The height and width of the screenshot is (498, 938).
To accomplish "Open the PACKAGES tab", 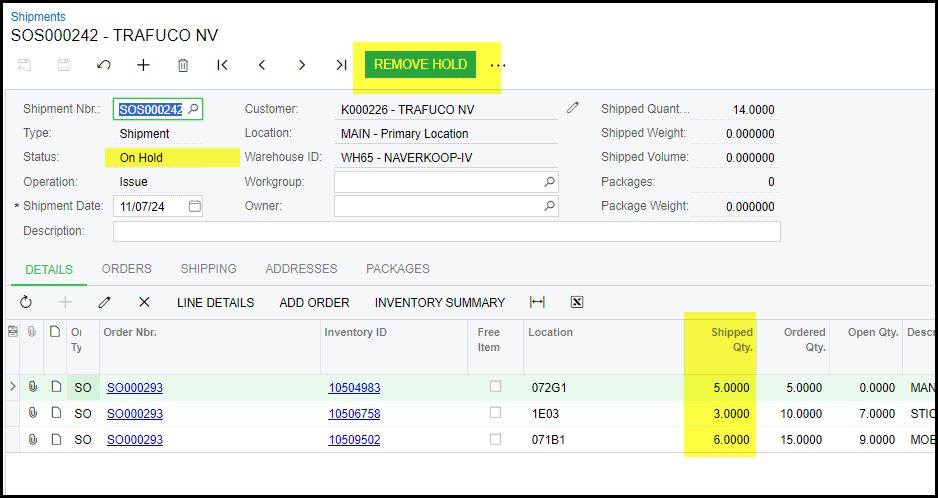I will click(397, 269).
